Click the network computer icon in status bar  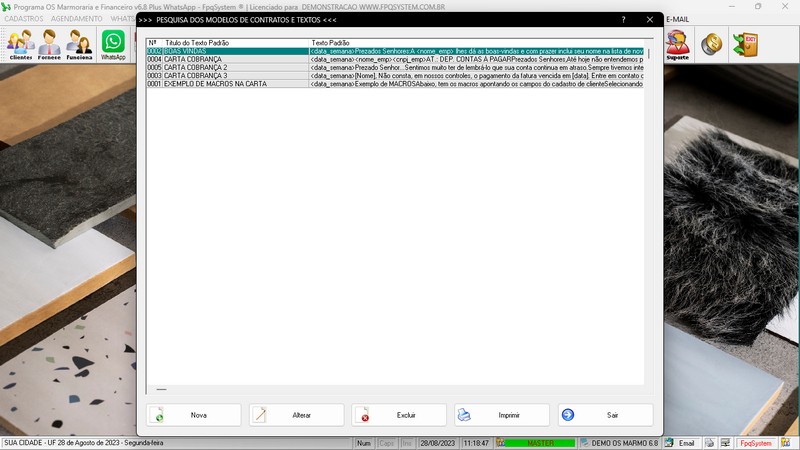(x=725, y=443)
